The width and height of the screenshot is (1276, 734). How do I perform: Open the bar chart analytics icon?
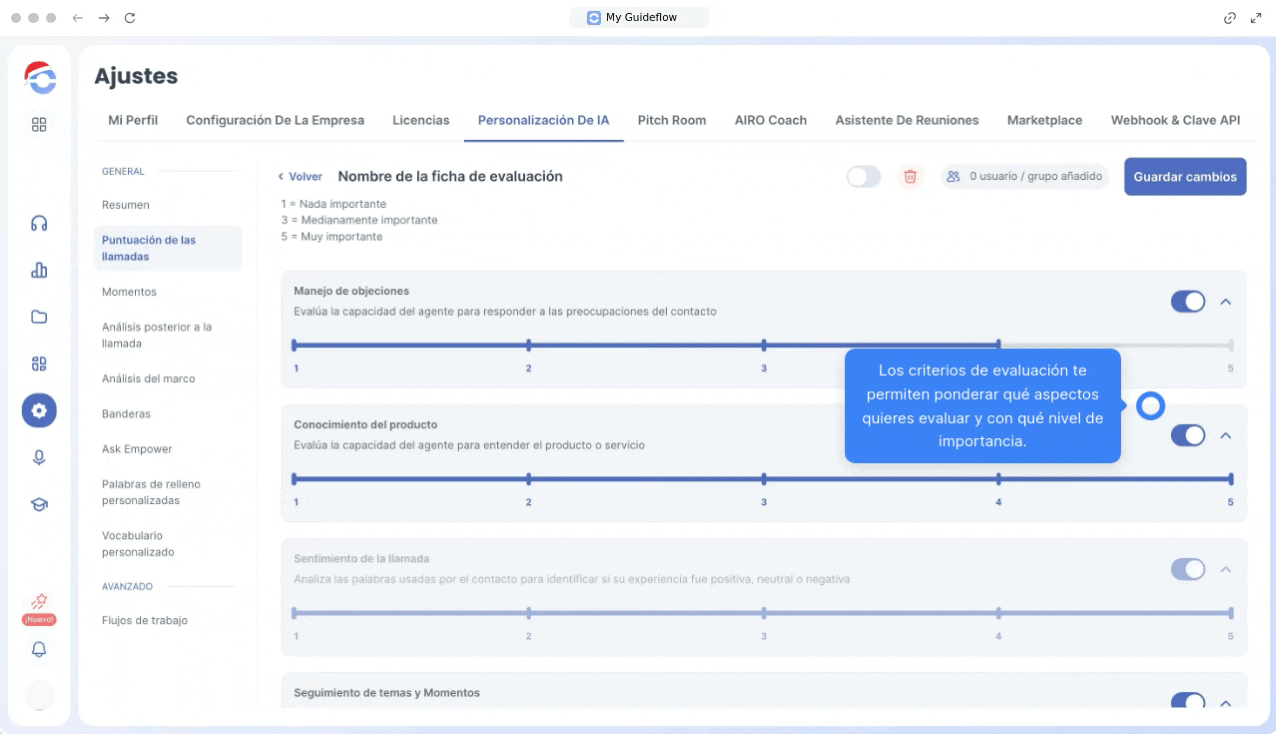click(39, 270)
